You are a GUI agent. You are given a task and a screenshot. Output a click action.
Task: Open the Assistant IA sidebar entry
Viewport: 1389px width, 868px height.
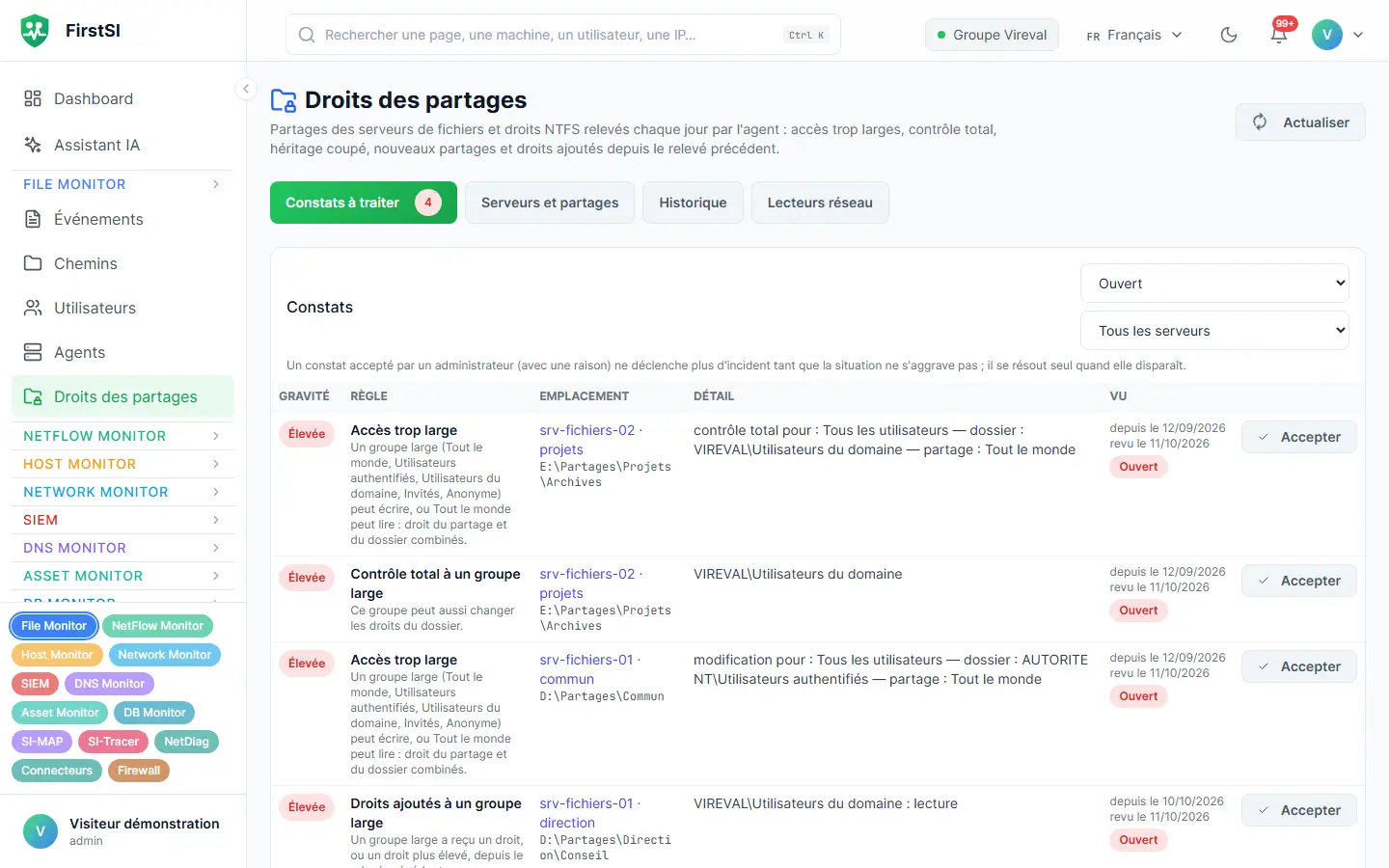tap(123, 145)
